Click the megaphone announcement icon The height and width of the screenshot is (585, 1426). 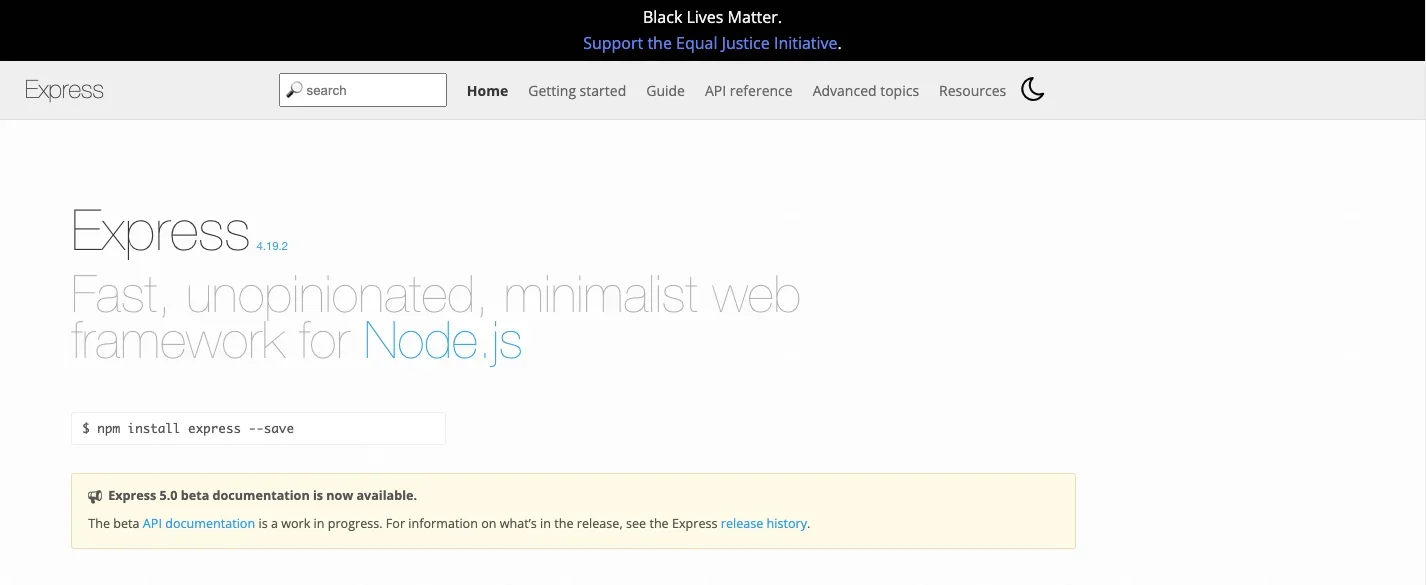tap(95, 496)
